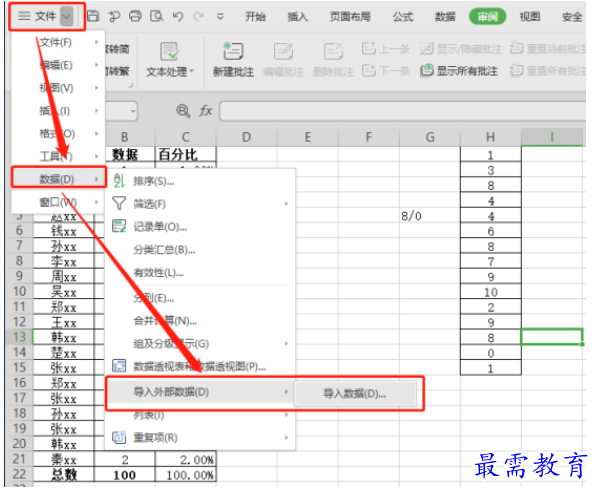Expand 插入(I) submenu
Viewport: 596px width, 497px height.
click(x=57, y=111)
